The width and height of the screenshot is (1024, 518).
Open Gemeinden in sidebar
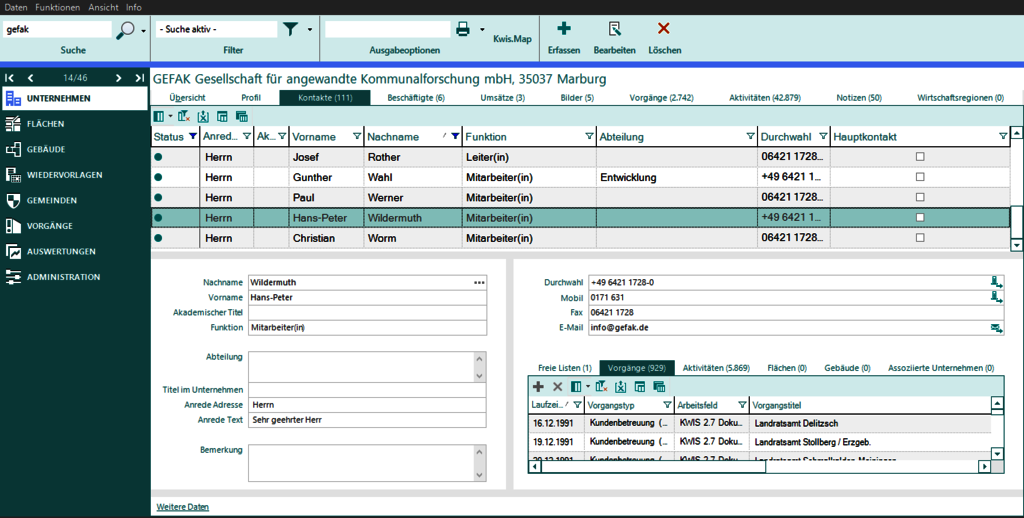point(74,200)
